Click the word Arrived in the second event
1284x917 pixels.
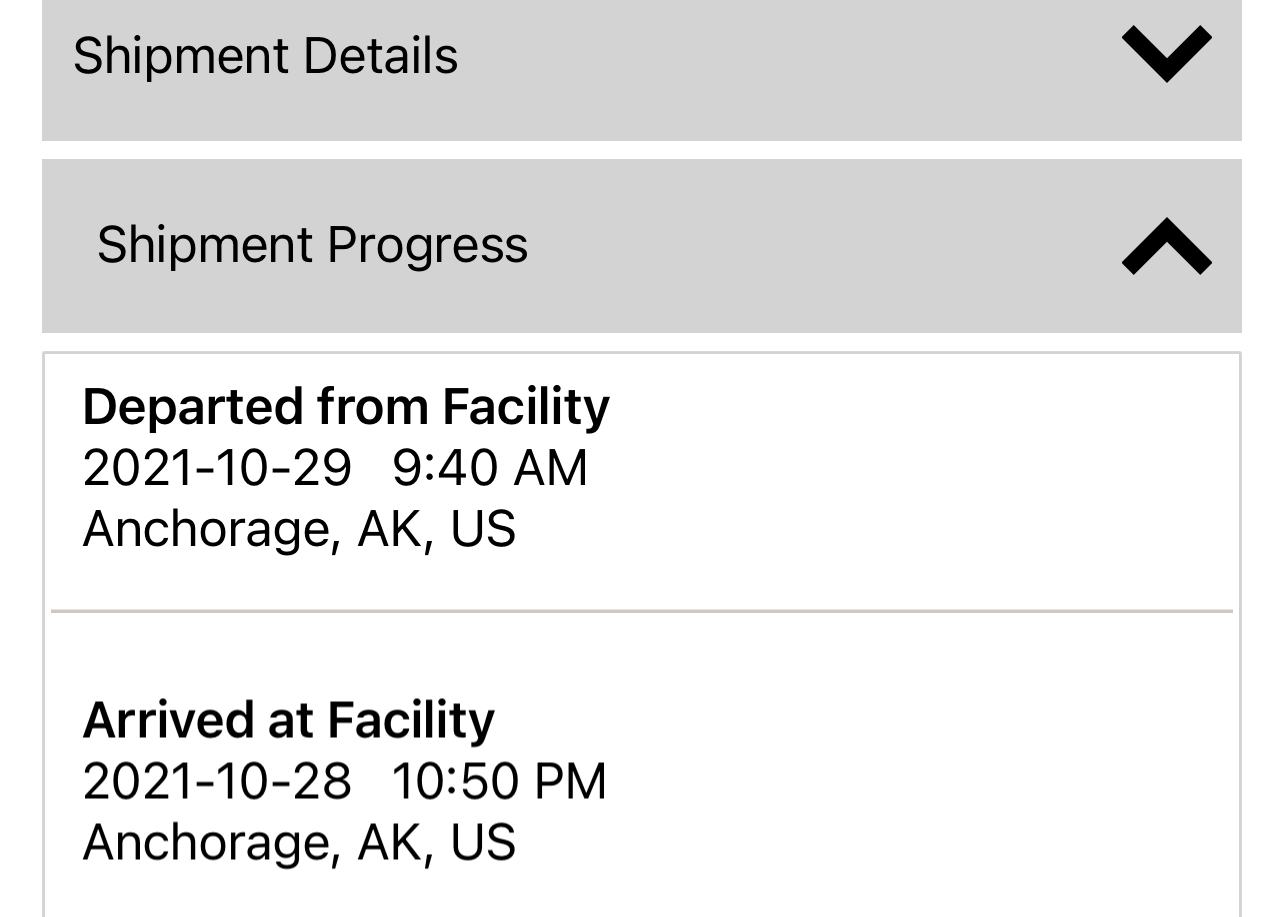[166, 720]
